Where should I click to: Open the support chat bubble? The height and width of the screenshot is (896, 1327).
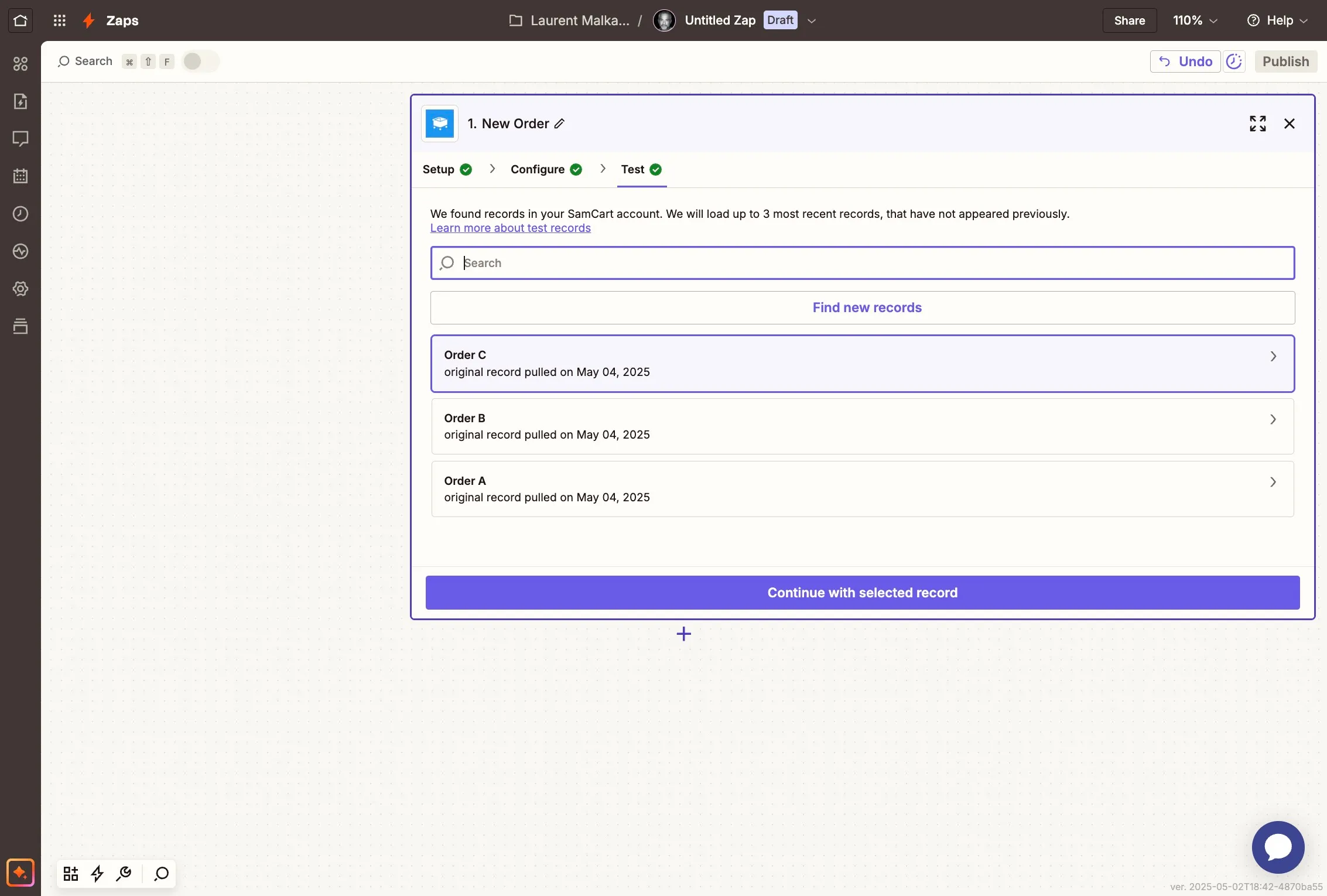coord(1278,847)
